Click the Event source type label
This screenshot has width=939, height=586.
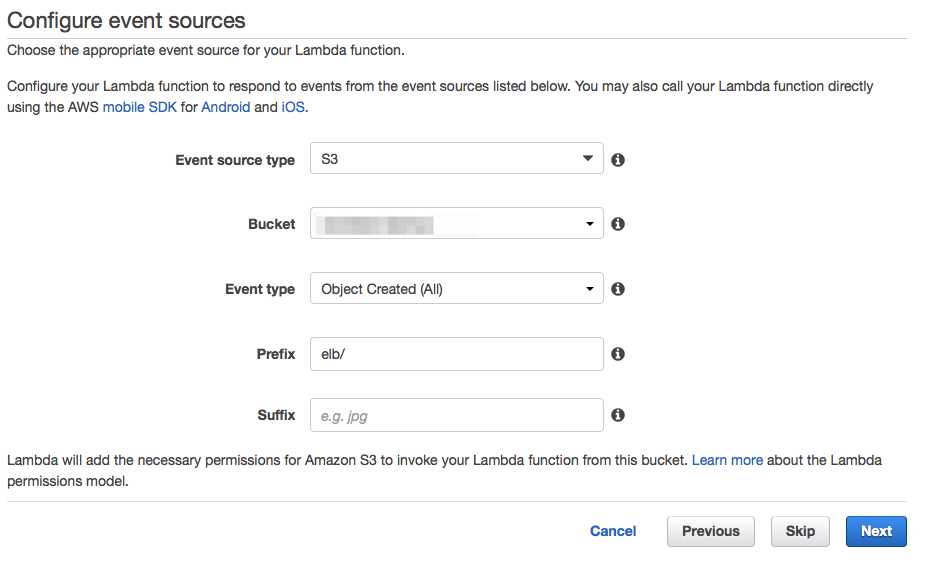coord(235,160)
